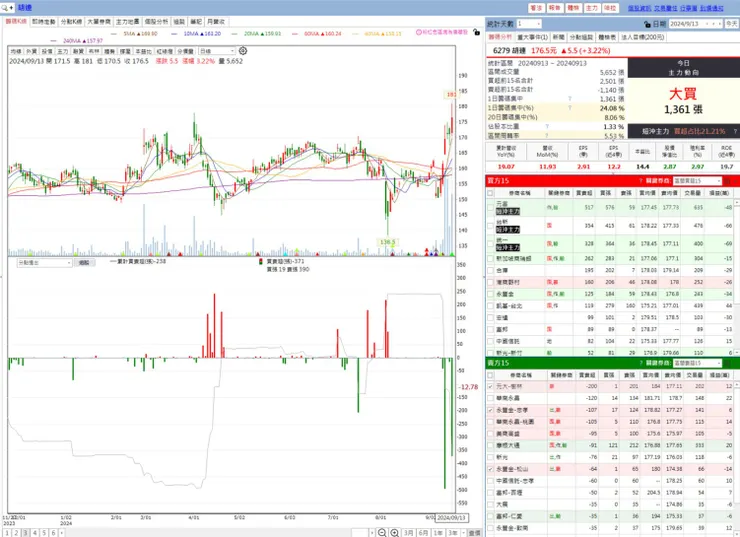Open help icon for 1日籌碼集中 row
740x537 pixels.
pyautogui.click(x=570, y=99)
